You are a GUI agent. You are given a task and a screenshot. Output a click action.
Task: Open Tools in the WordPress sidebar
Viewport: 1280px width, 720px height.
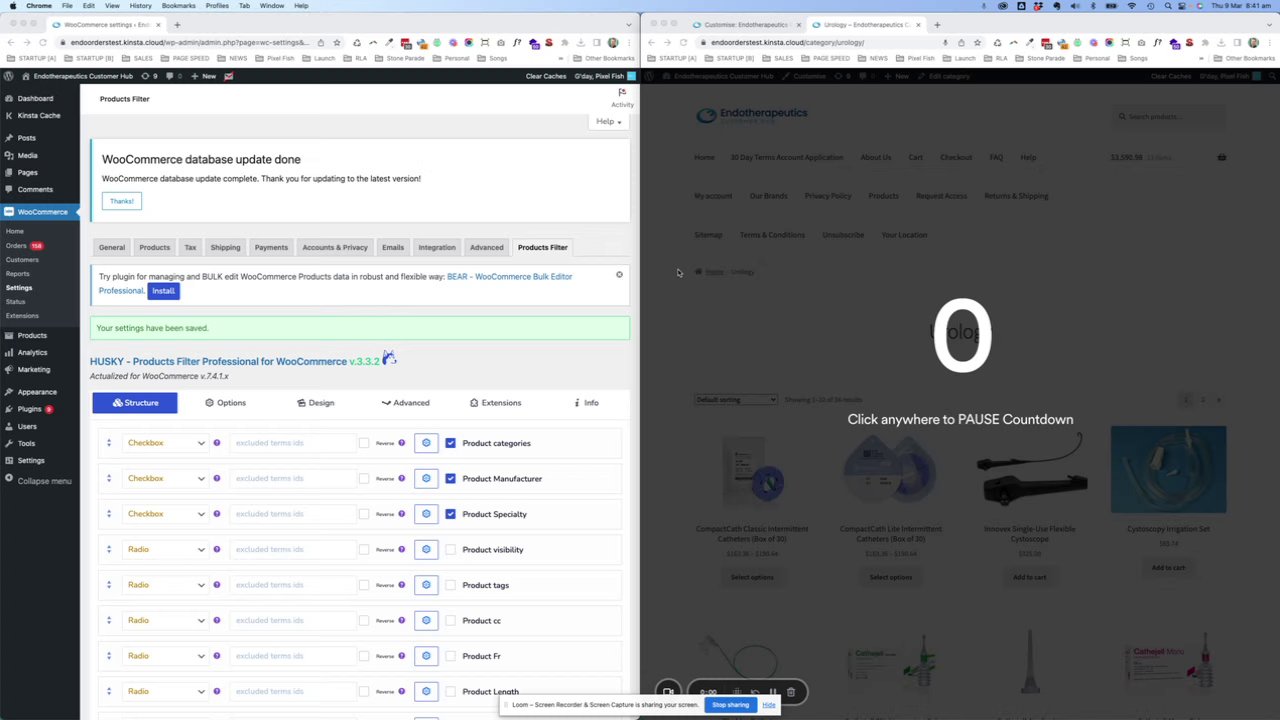(26, 443)
